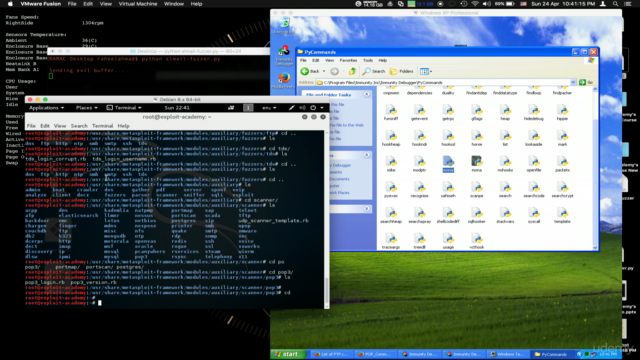Select the recognize file icon
The image size is (640, 360).
click(x=419, y=189)
